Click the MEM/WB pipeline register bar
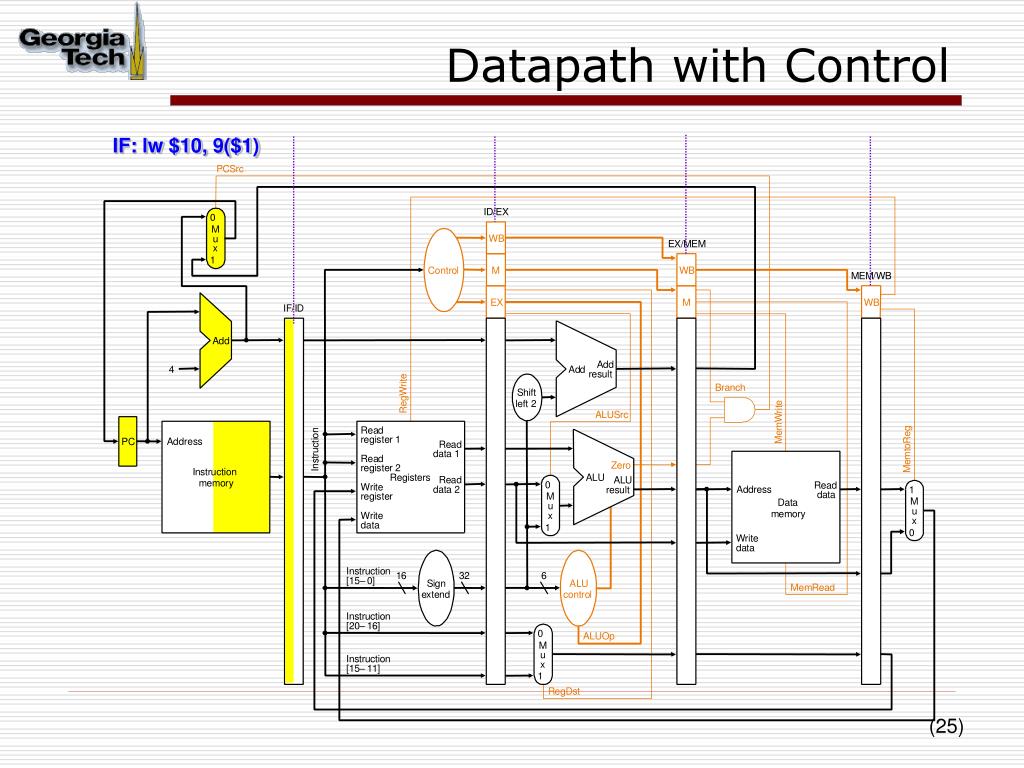 click(871, 501)
